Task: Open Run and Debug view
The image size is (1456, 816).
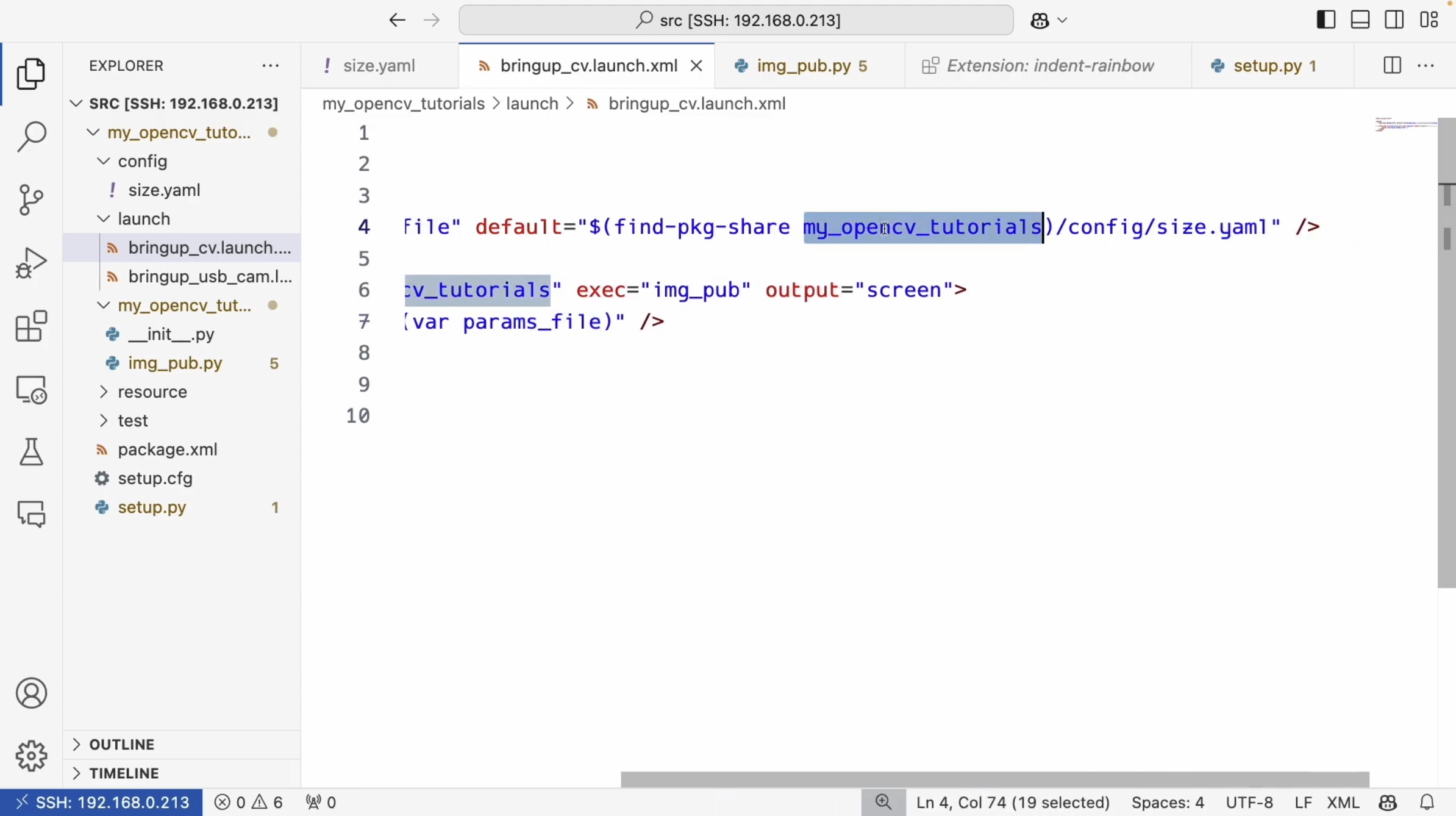Action: tap(31, 263)
